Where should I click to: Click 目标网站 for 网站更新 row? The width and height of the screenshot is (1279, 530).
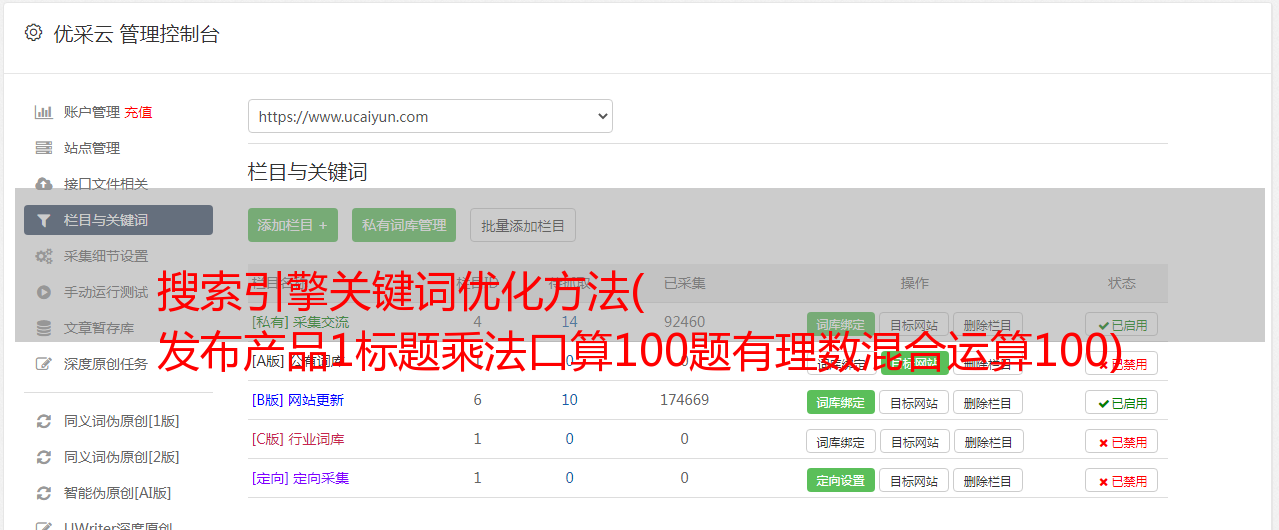point(914,402)
